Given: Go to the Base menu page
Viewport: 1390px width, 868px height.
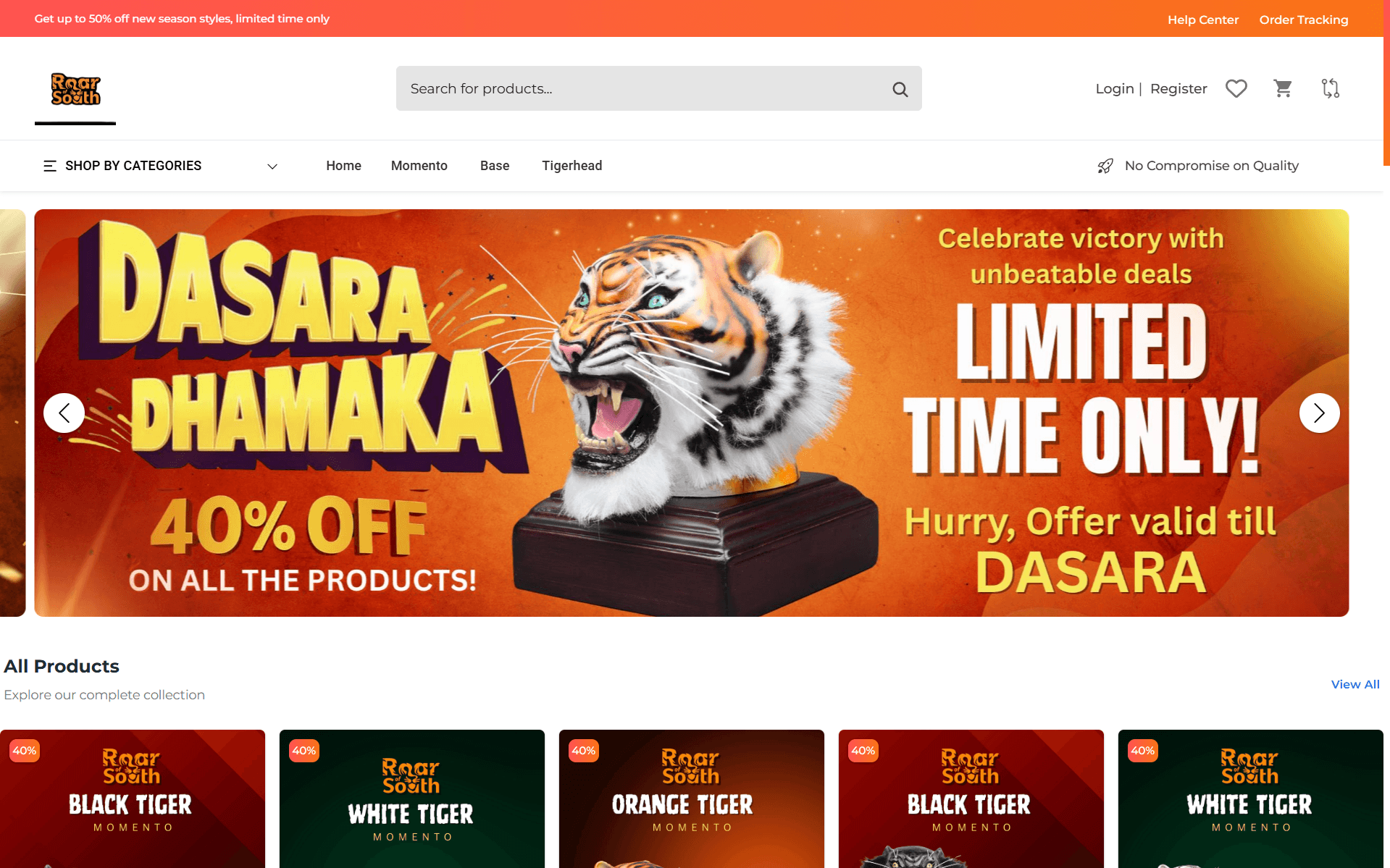Looking at the screenshot, I should (x=495, y=166).
